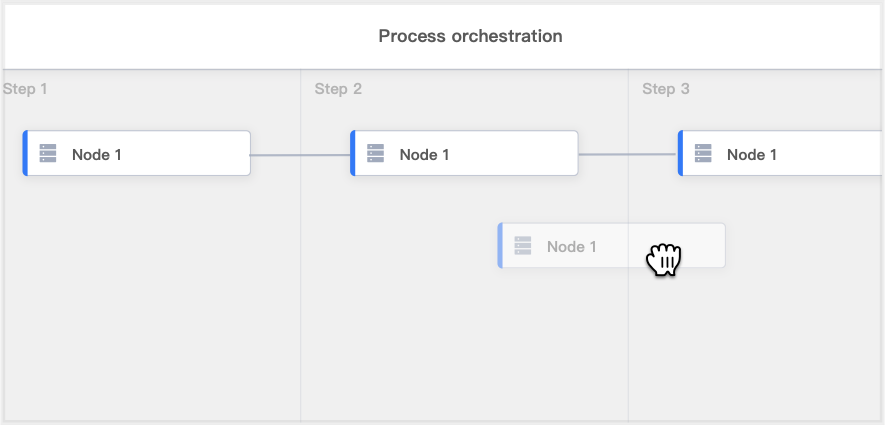Select the connector line between Step 2 and Step 3 nodes
The height and width of the screenshot is (425, 885).
click(x=628, y=154)
